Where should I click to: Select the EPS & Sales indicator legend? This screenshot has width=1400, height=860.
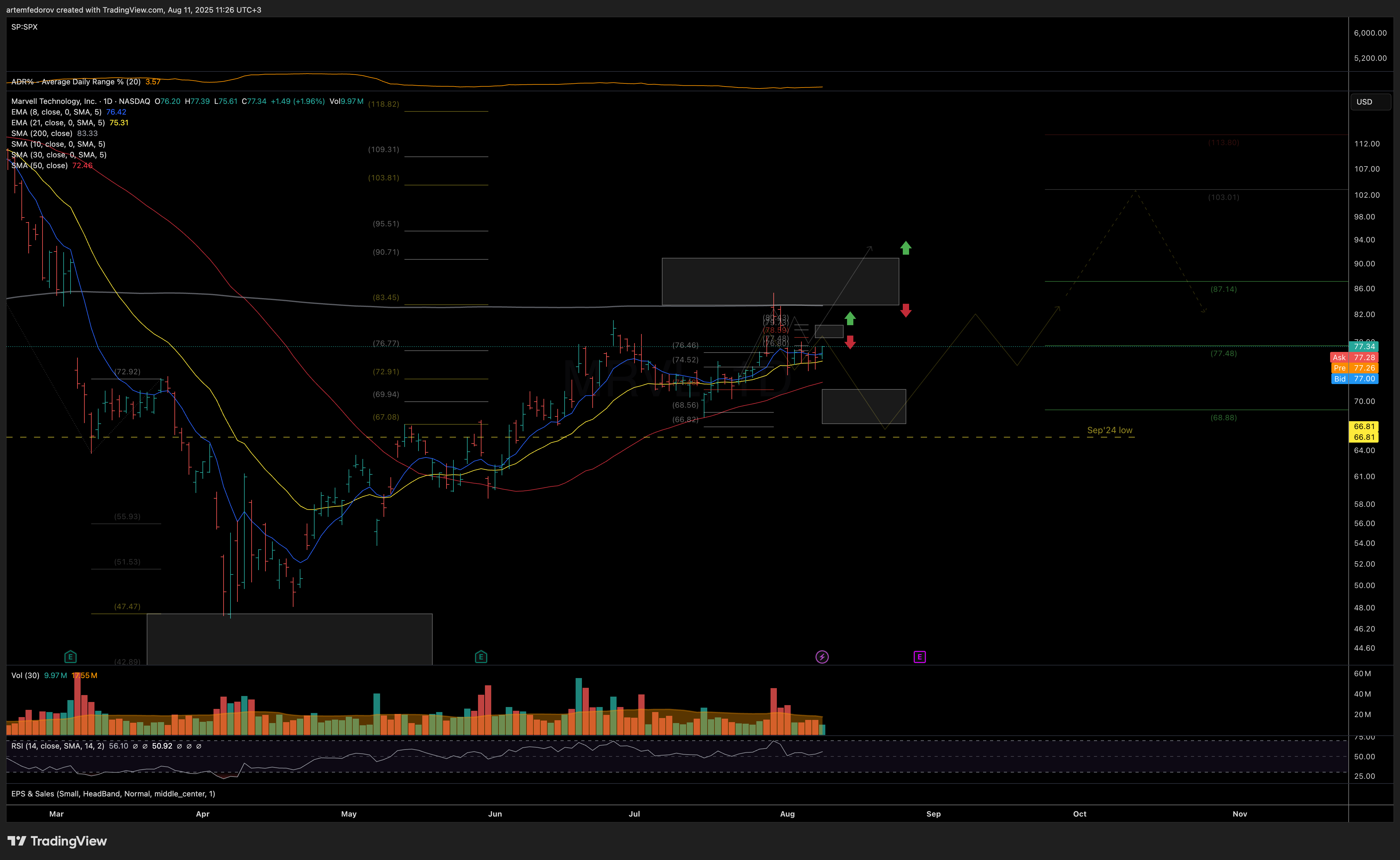113,794
